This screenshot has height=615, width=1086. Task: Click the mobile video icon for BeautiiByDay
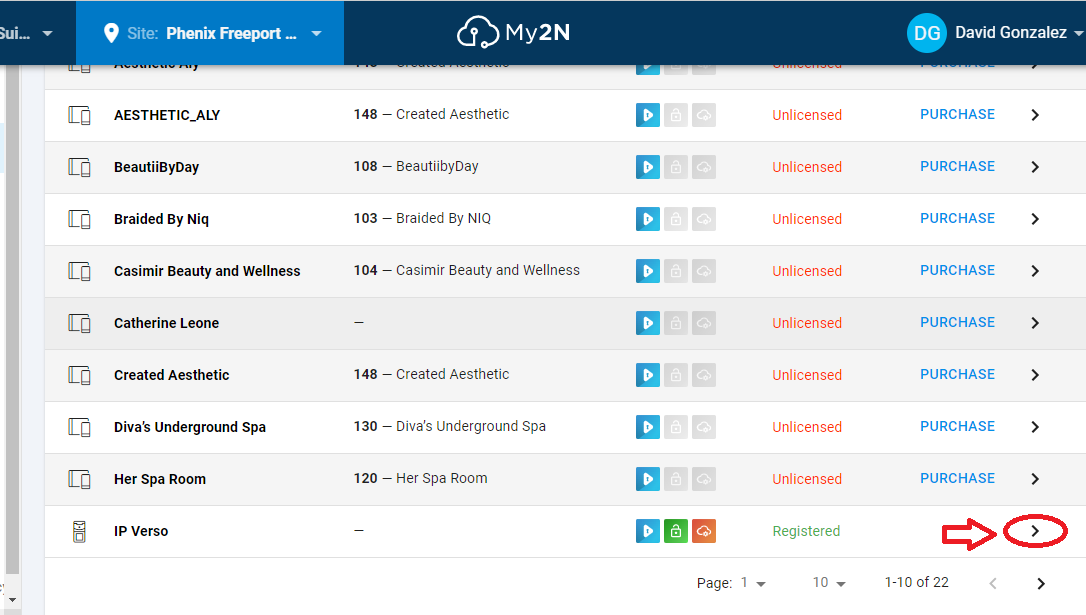(x=648, y=167)
